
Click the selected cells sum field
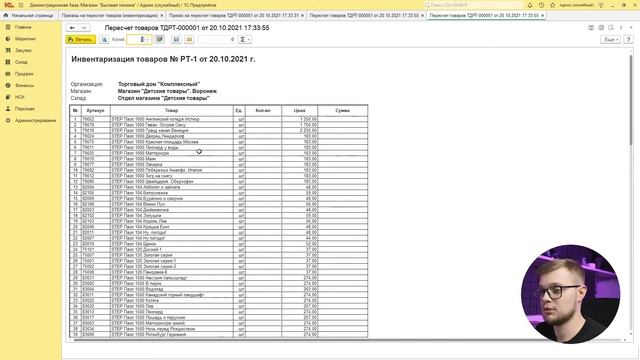(x=217, y=40)
